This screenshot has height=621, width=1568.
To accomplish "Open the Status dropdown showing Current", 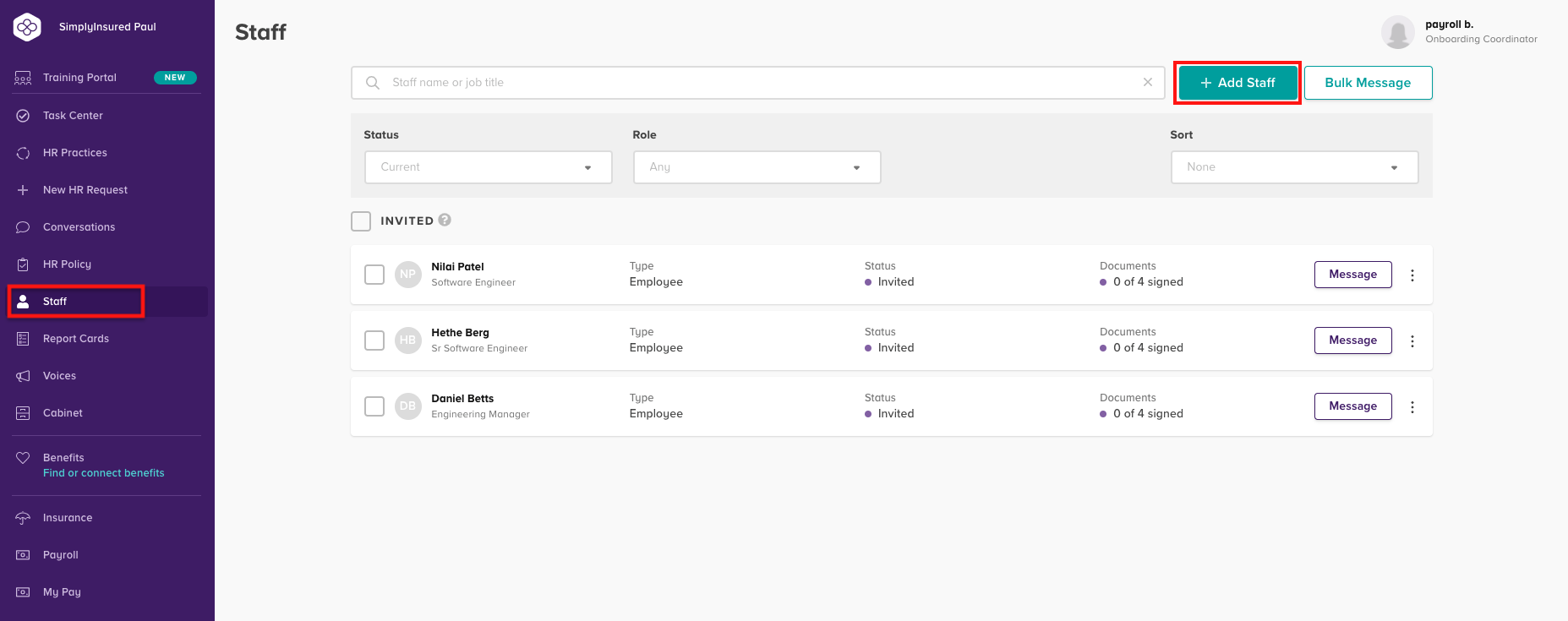I will click(x=489, y=167).
